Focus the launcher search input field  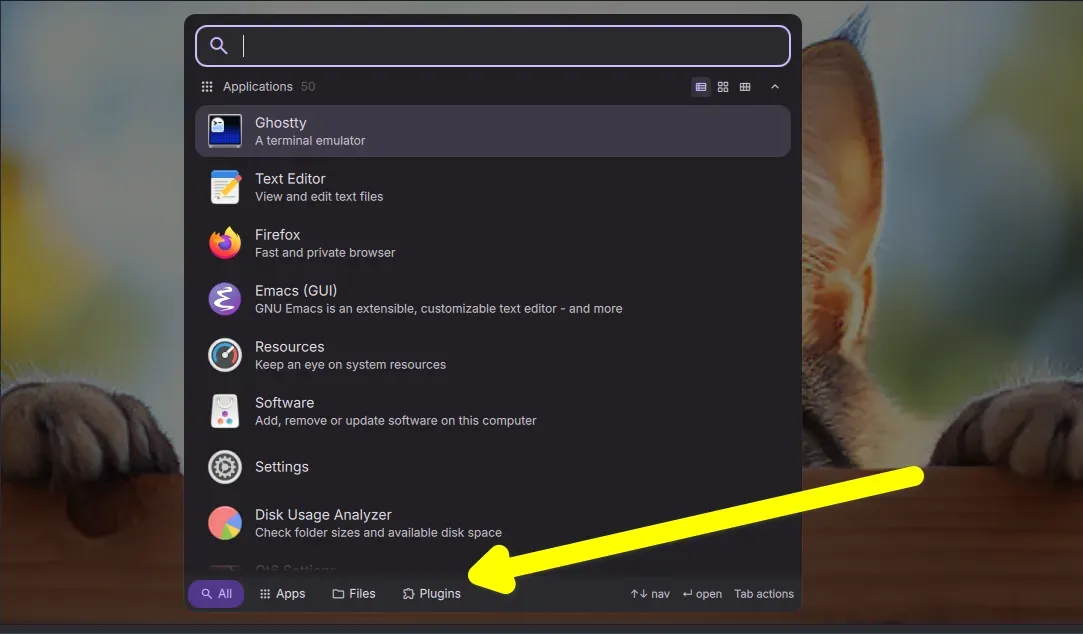coord(493,46)
